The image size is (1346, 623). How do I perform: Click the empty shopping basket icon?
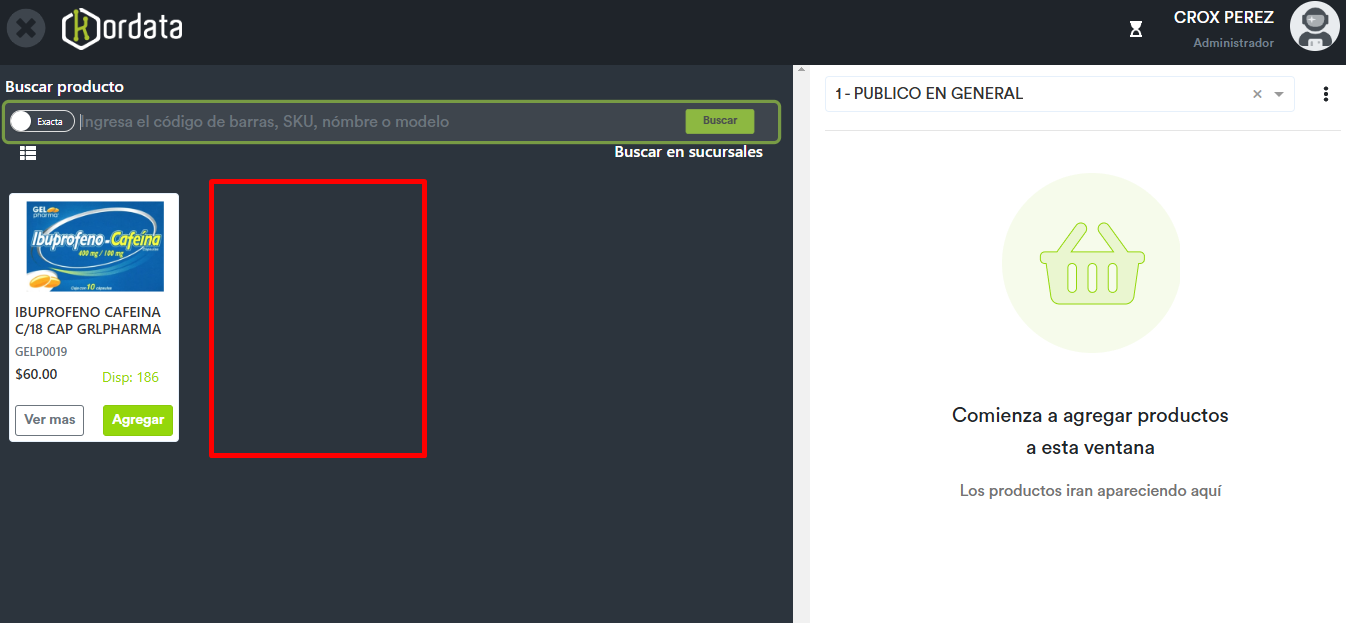tap(1090, 264)
